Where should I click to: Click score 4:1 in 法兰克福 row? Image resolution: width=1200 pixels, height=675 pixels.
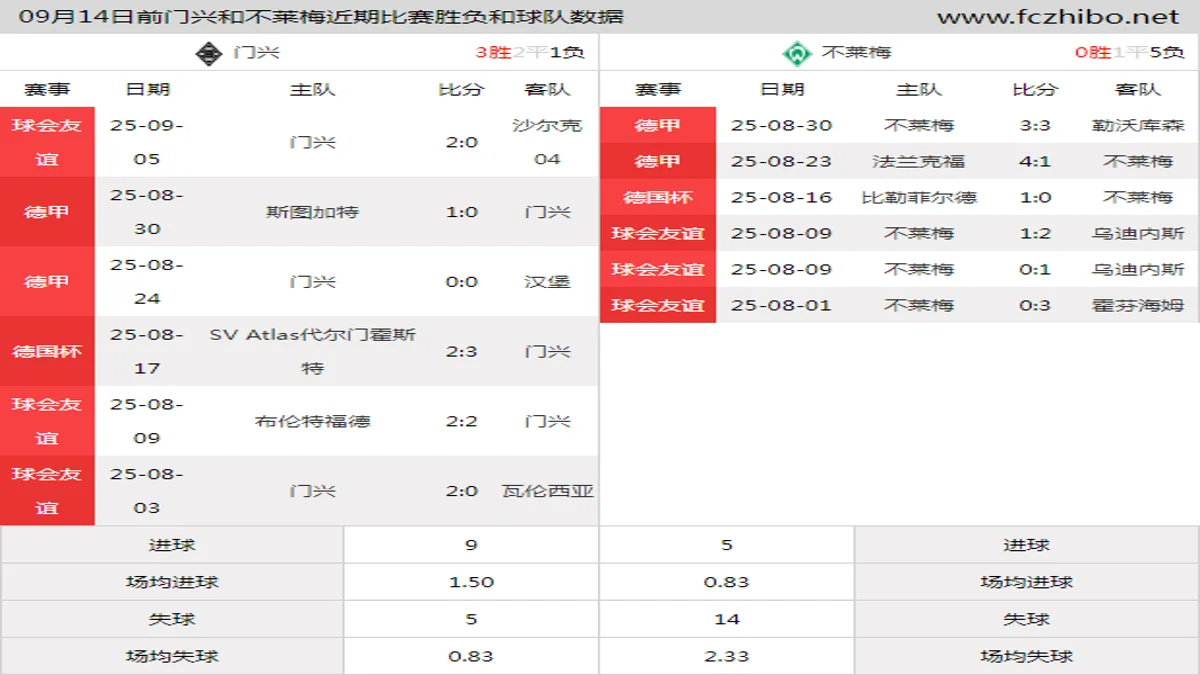[1035, 161]
